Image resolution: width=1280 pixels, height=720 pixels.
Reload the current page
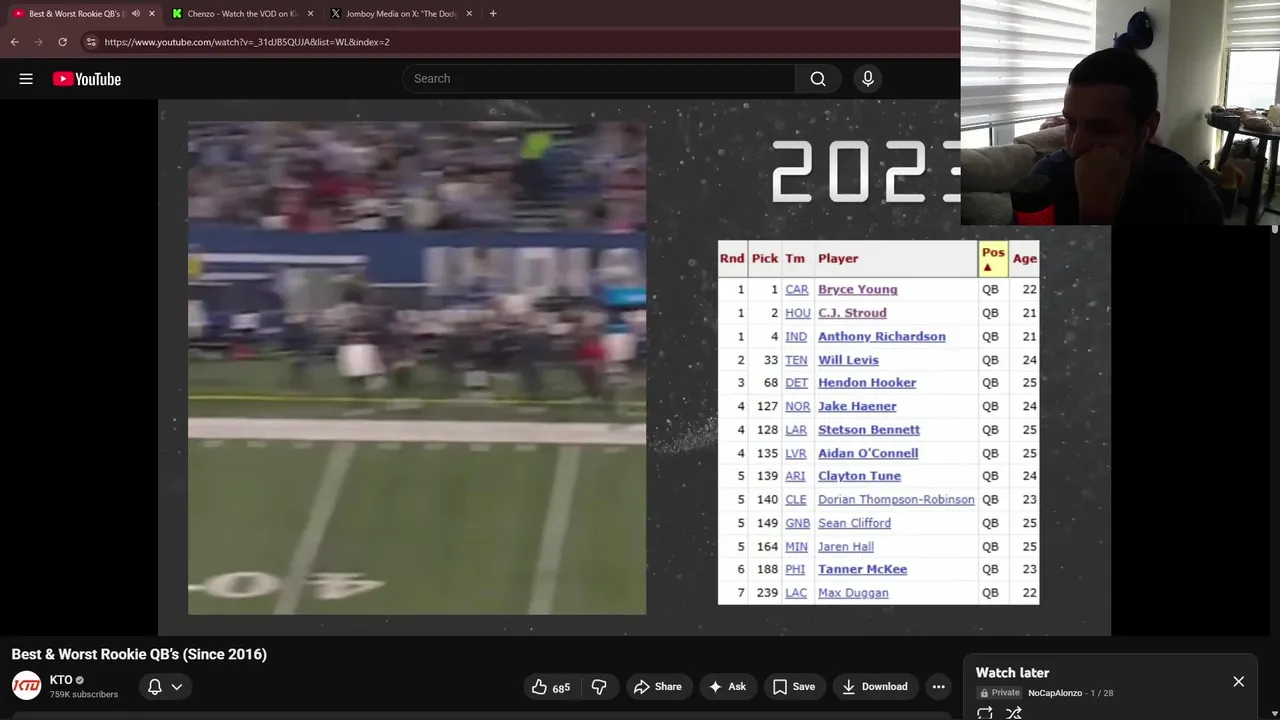(62, 42)
